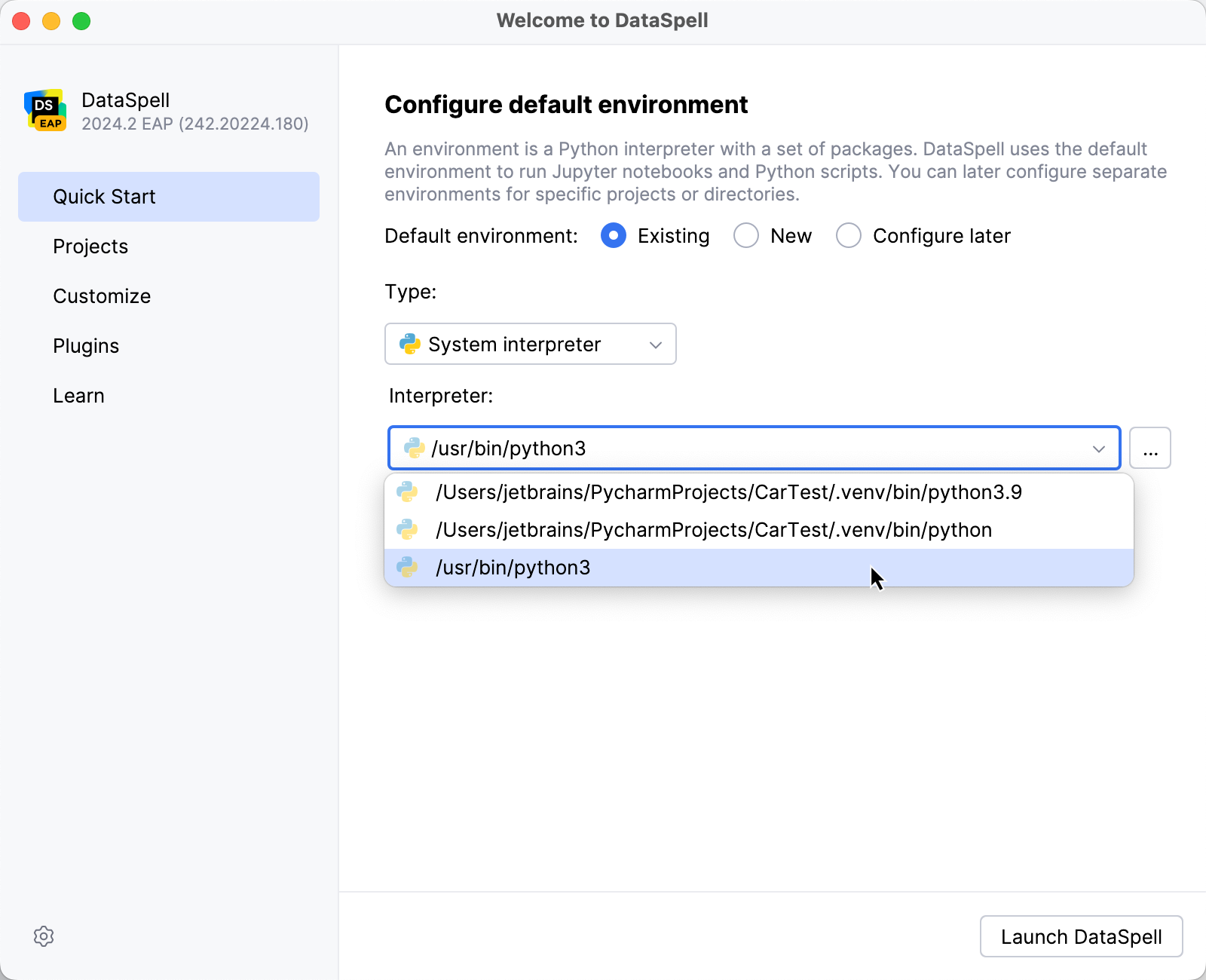Click the Python icon beside the python3.9 entry

tap(409, 492)
